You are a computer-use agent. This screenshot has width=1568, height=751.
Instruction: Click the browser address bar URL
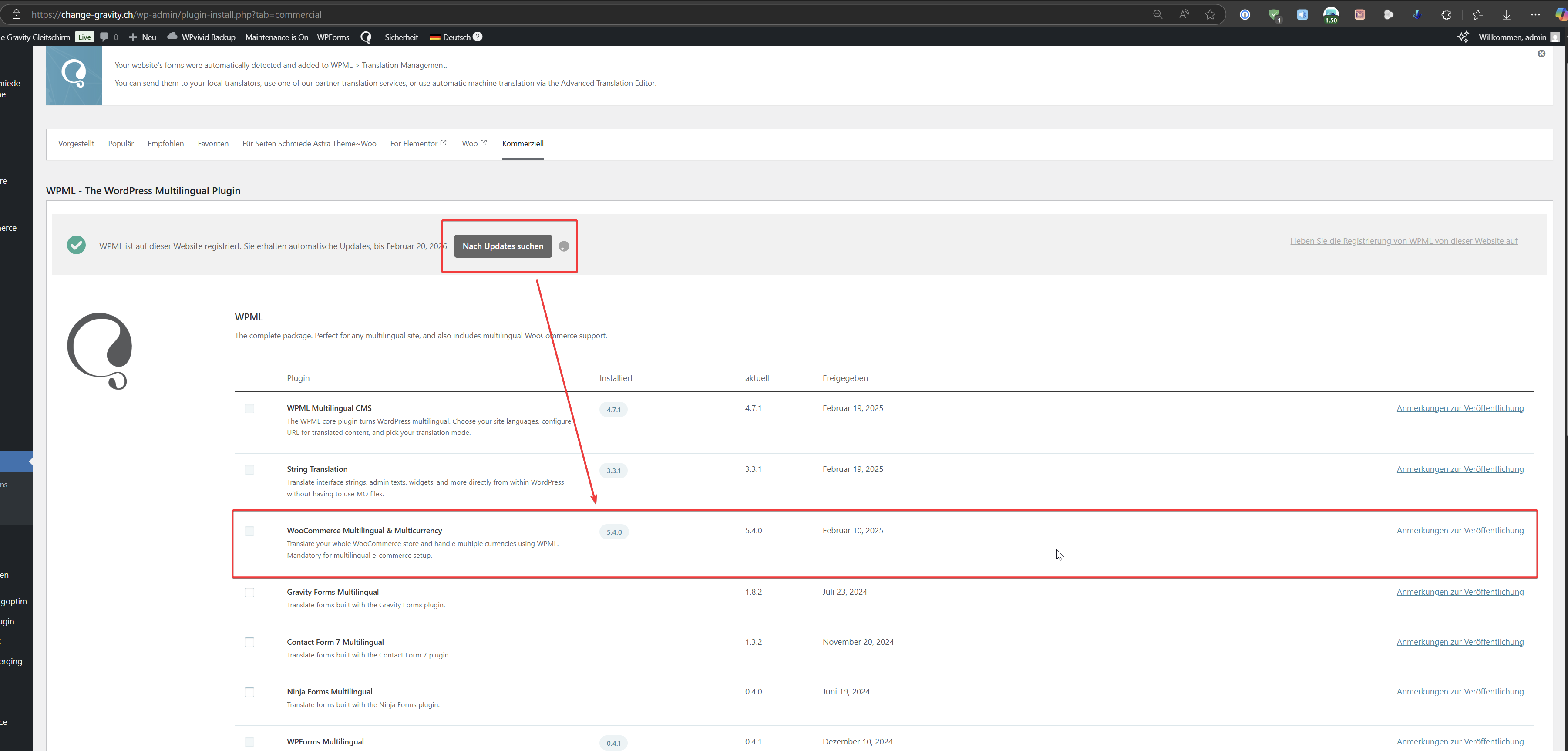177,15
